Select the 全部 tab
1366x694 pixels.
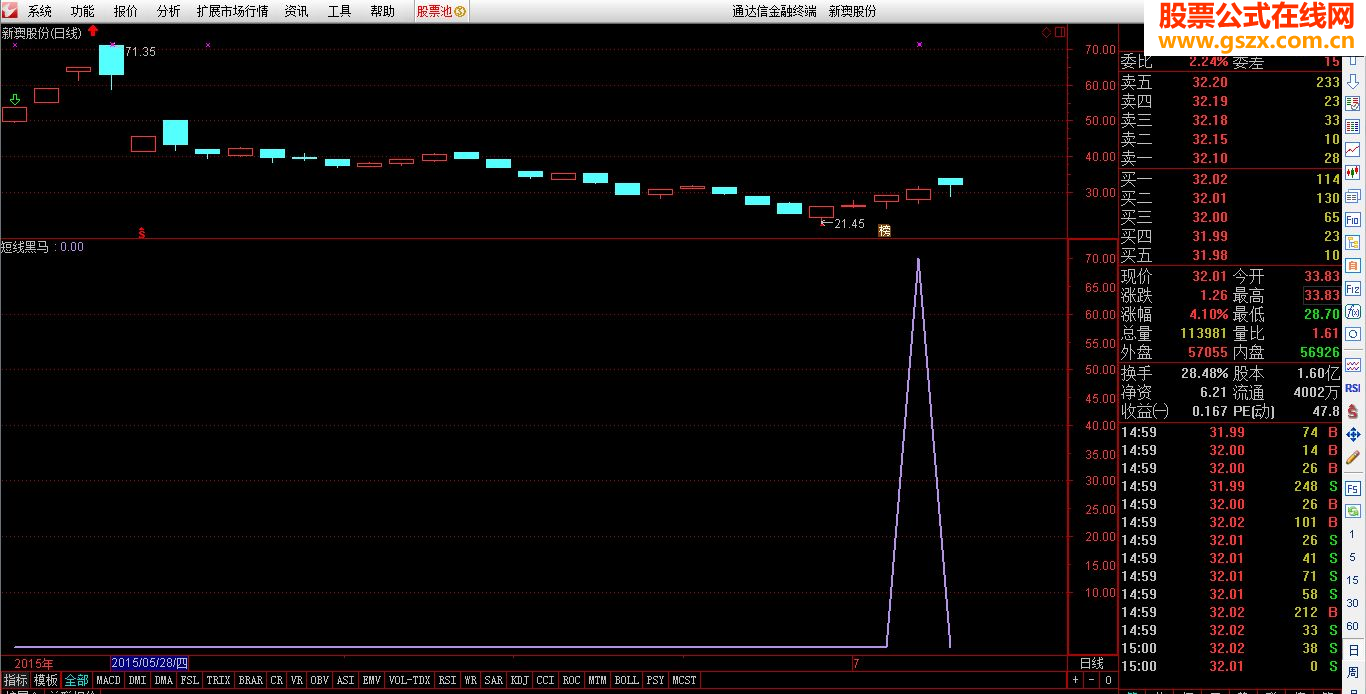tap(77, 680)
